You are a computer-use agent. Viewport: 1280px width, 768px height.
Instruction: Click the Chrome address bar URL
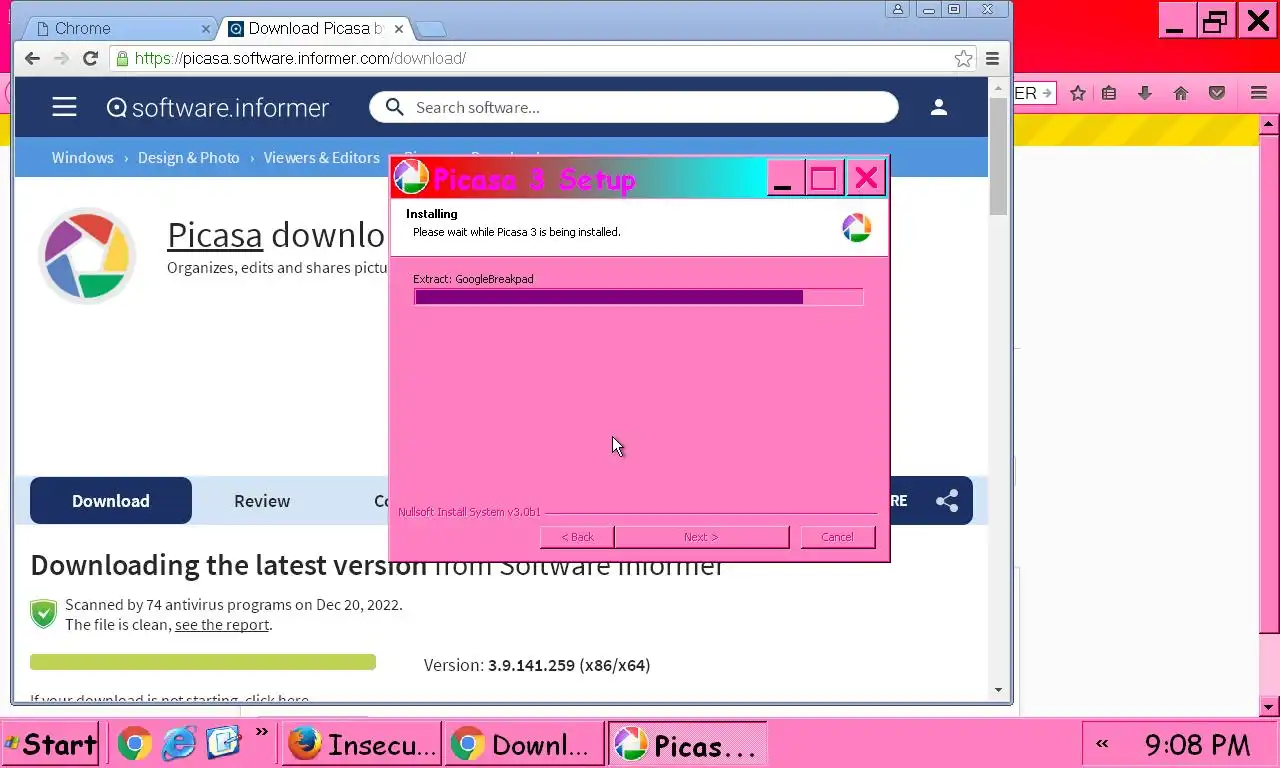[300, 58]
